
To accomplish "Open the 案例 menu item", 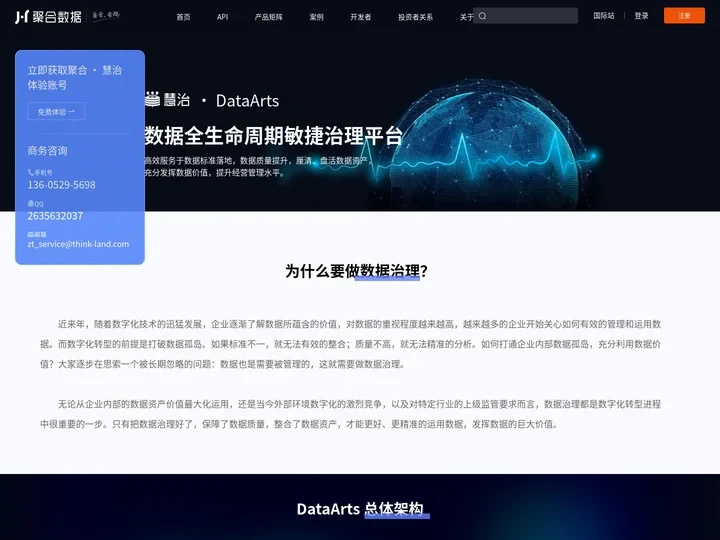I will (x=316, y=17).
